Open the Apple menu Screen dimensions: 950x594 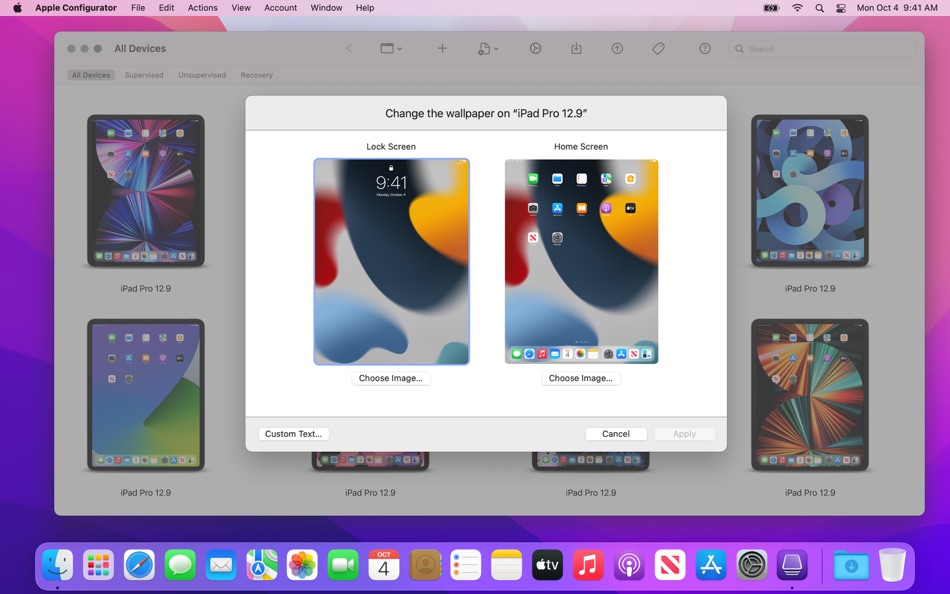[18, 8]
